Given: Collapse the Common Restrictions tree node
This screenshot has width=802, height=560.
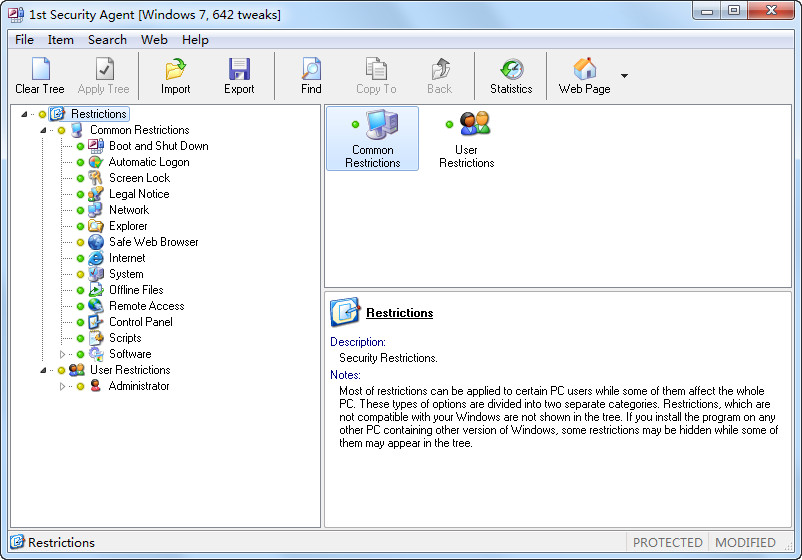Looking at the screenshot, I should pyautogui.click(x=43, y=130).
